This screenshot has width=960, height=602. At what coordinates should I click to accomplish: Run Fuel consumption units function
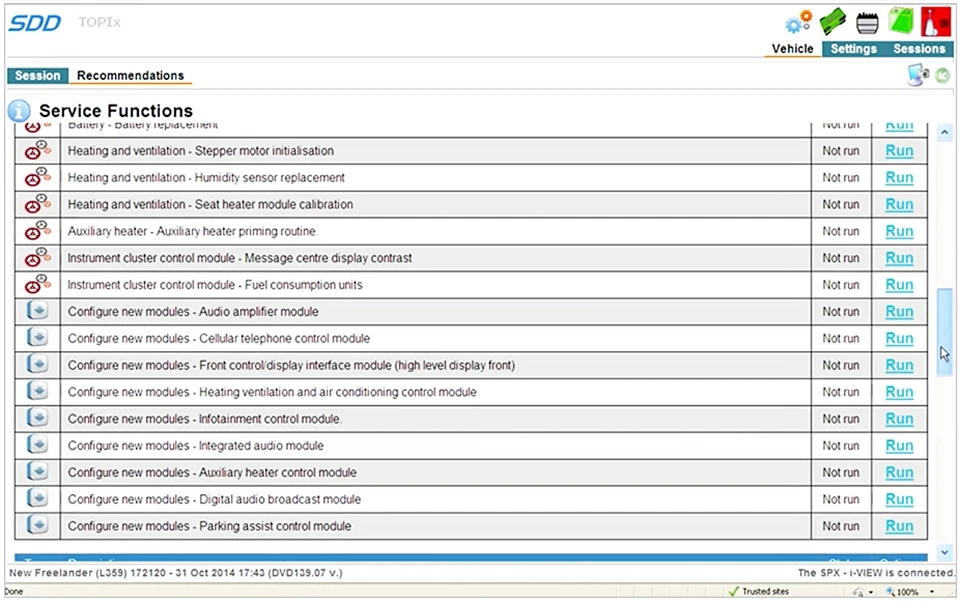[x=899, y=285]
